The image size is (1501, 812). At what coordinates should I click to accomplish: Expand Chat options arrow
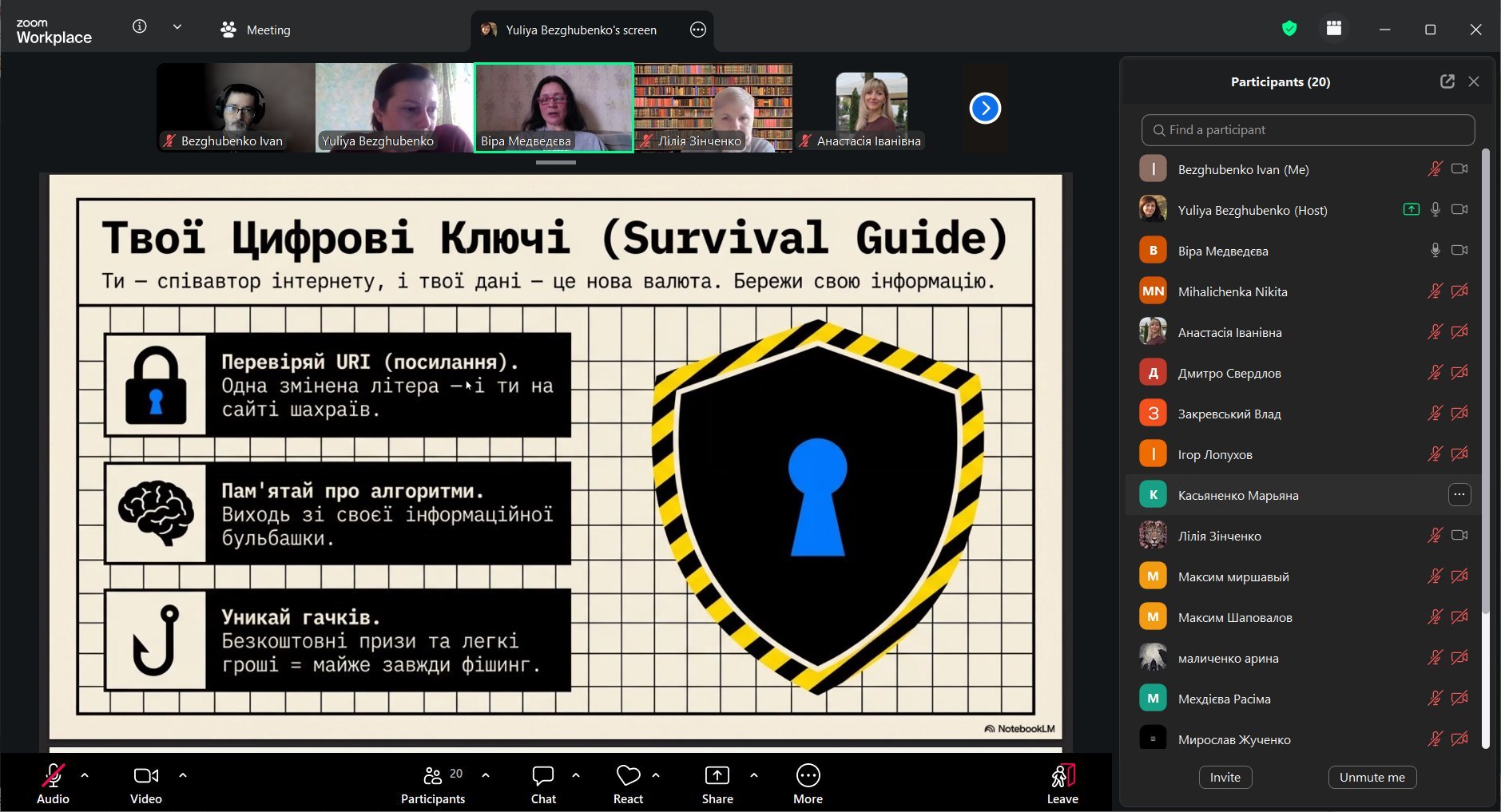pyautogui.click(x=576, y=775)
